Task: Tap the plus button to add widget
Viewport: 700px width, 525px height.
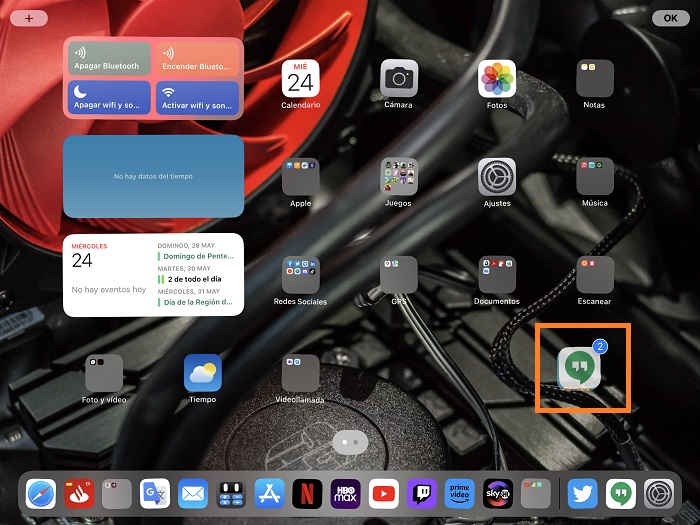Action: tap(29, 18)
